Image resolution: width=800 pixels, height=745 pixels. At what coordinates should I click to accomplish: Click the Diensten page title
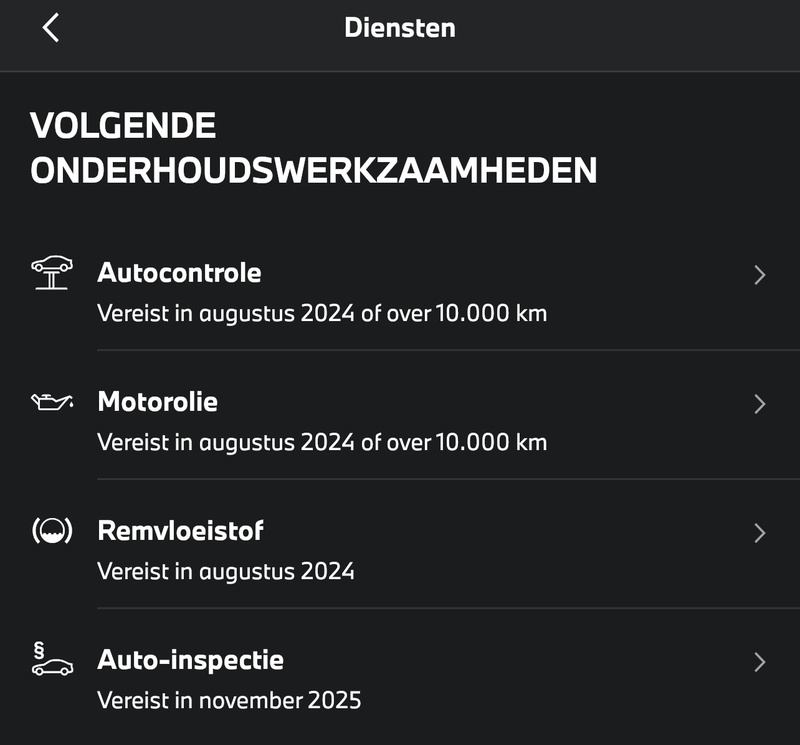[x=400, y=28]
